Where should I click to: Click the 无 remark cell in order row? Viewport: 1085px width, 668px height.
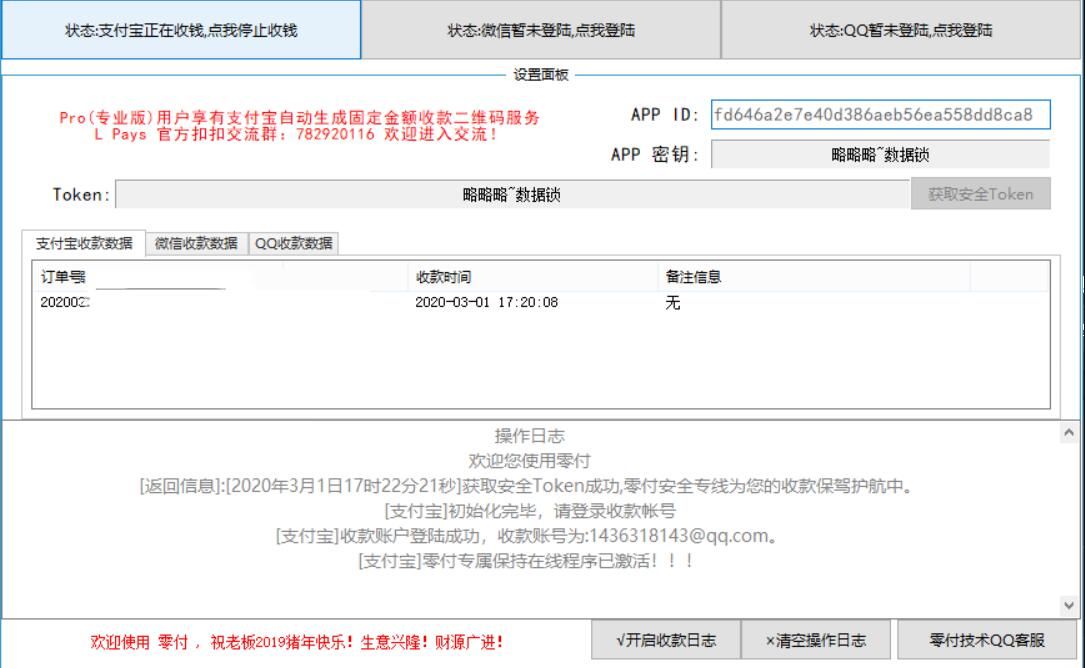click(673, 303)
